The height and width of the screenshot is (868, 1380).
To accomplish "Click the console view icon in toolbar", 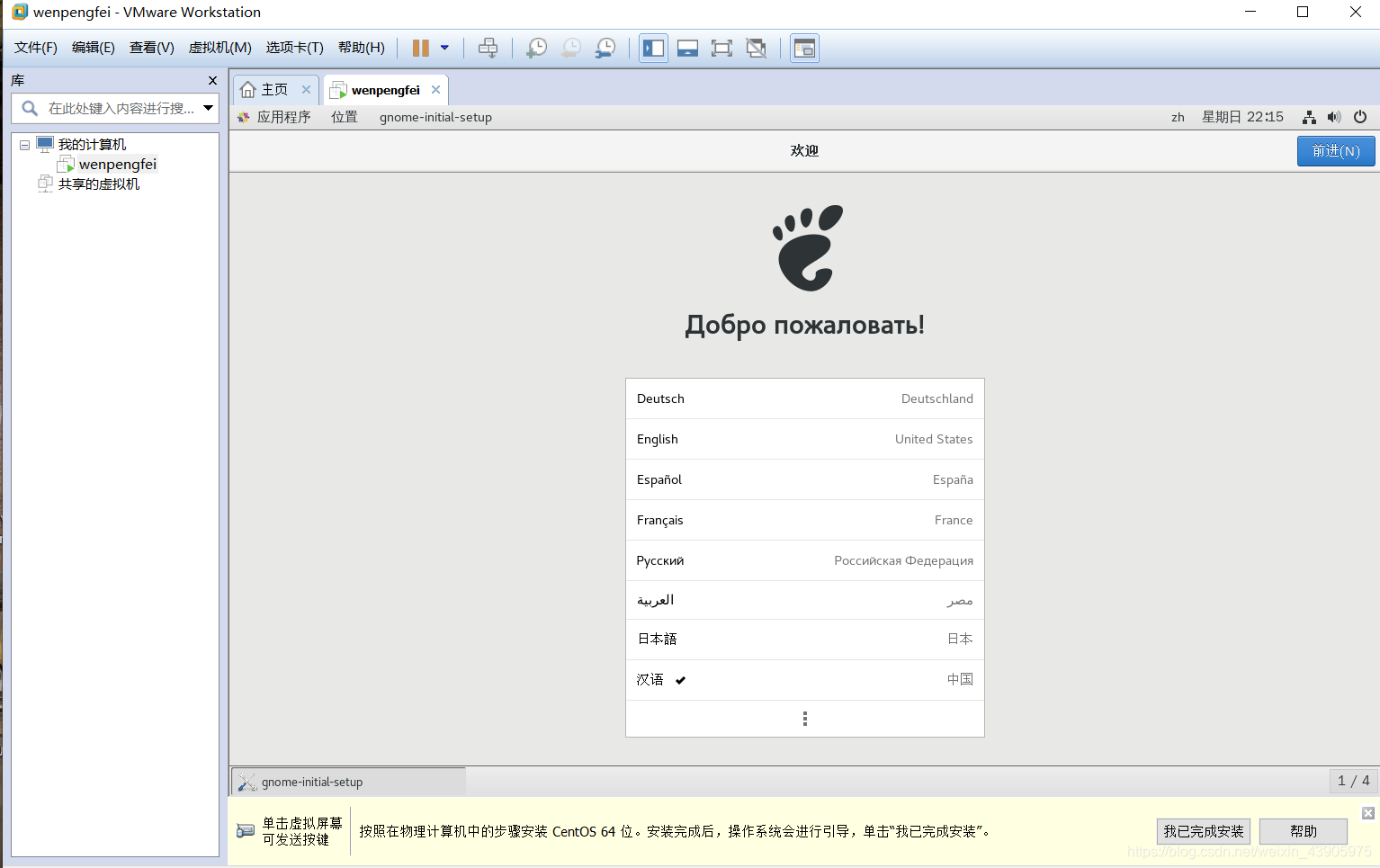I will (x=805, y=48).
